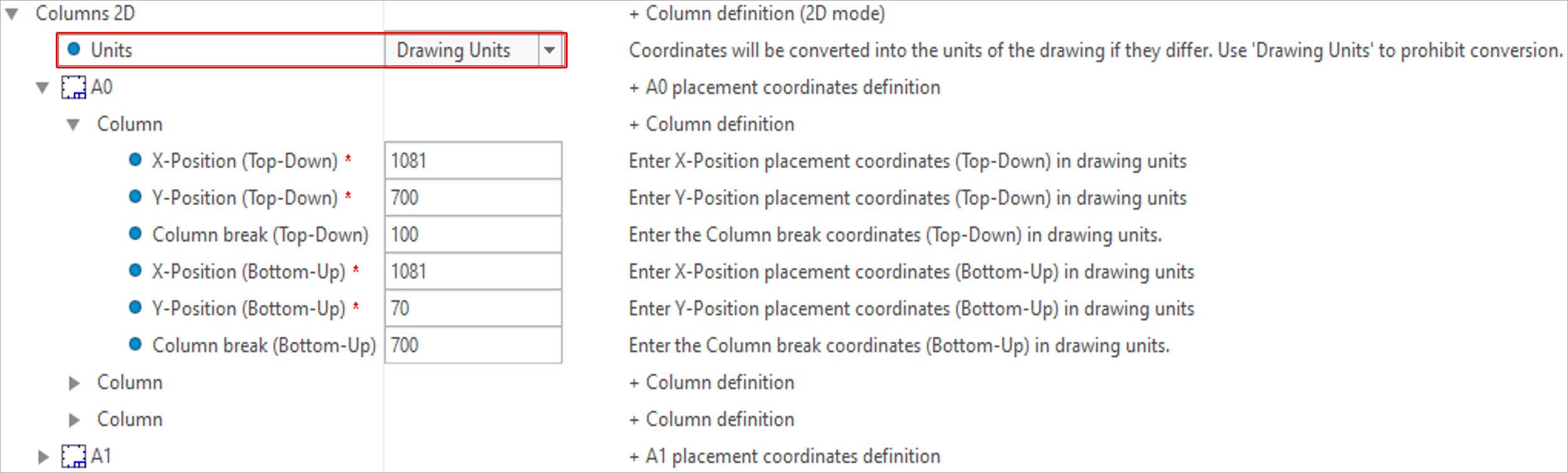Open the Drawing Units dropdown arrow
This screenshot has width=1568, height=473.
click(550, 50)
